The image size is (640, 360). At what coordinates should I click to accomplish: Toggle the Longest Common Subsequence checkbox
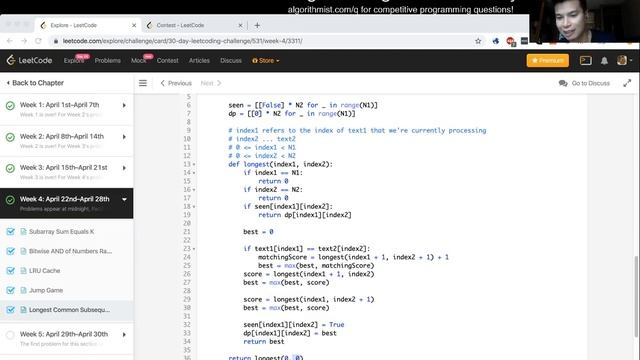tap(11, 310)
